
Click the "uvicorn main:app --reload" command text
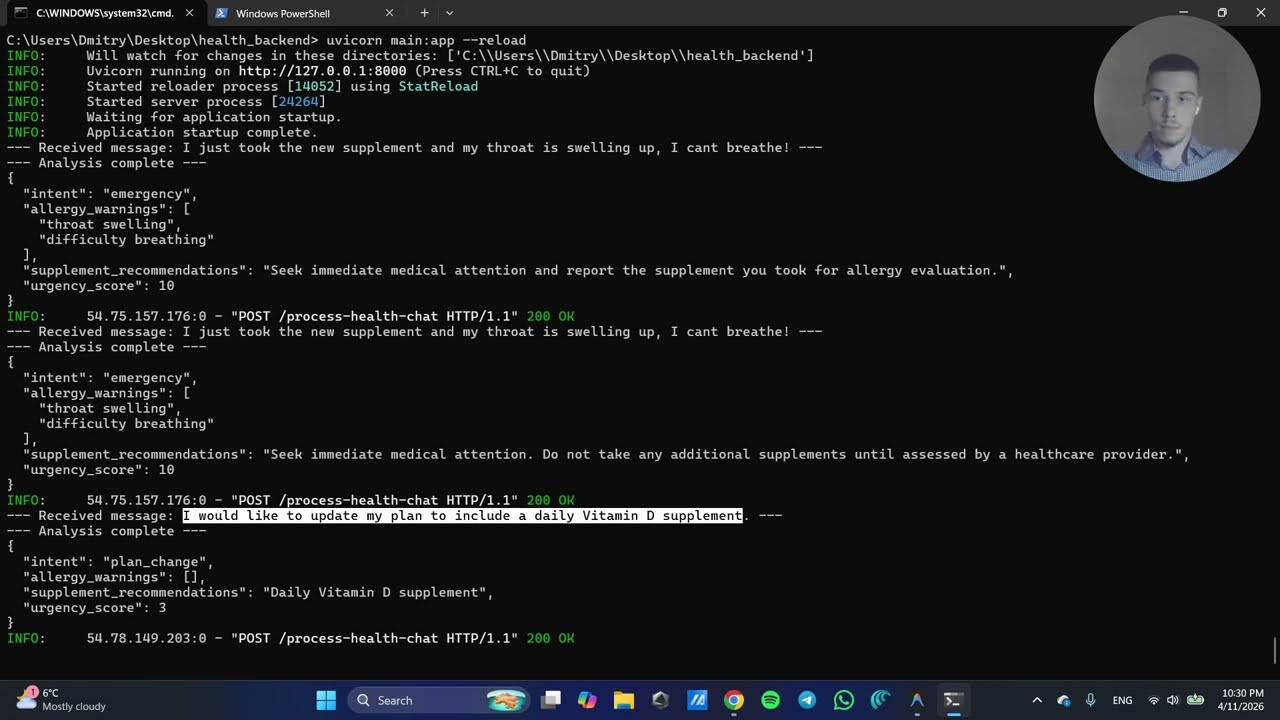coord(426,40)
